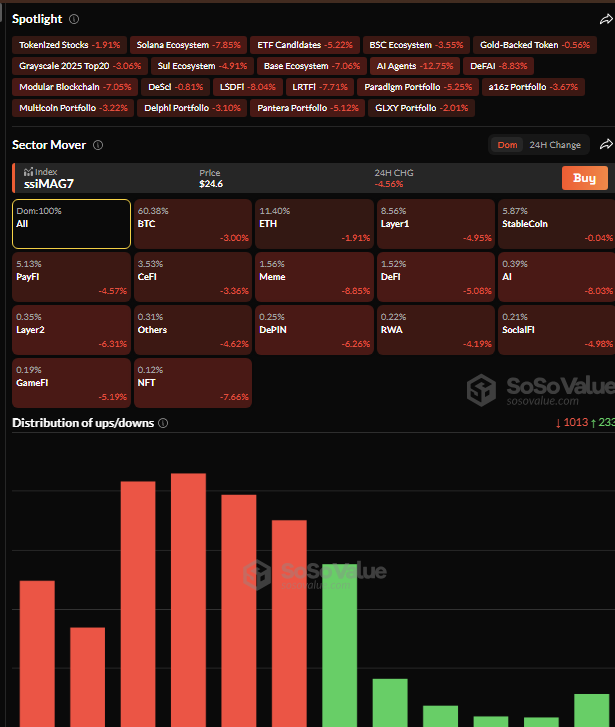Open Grayscale 2025 Top20 tag
This screenshot has width=615, height=727.
pos(80,66)
